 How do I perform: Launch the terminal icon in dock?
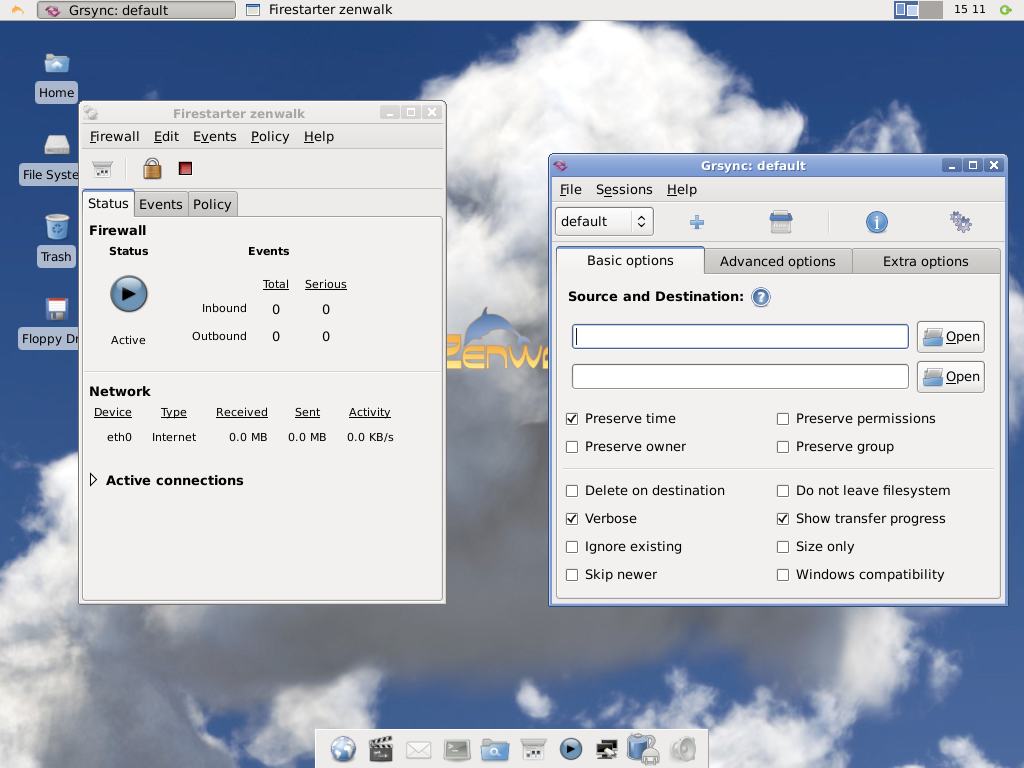pos(456,750)
